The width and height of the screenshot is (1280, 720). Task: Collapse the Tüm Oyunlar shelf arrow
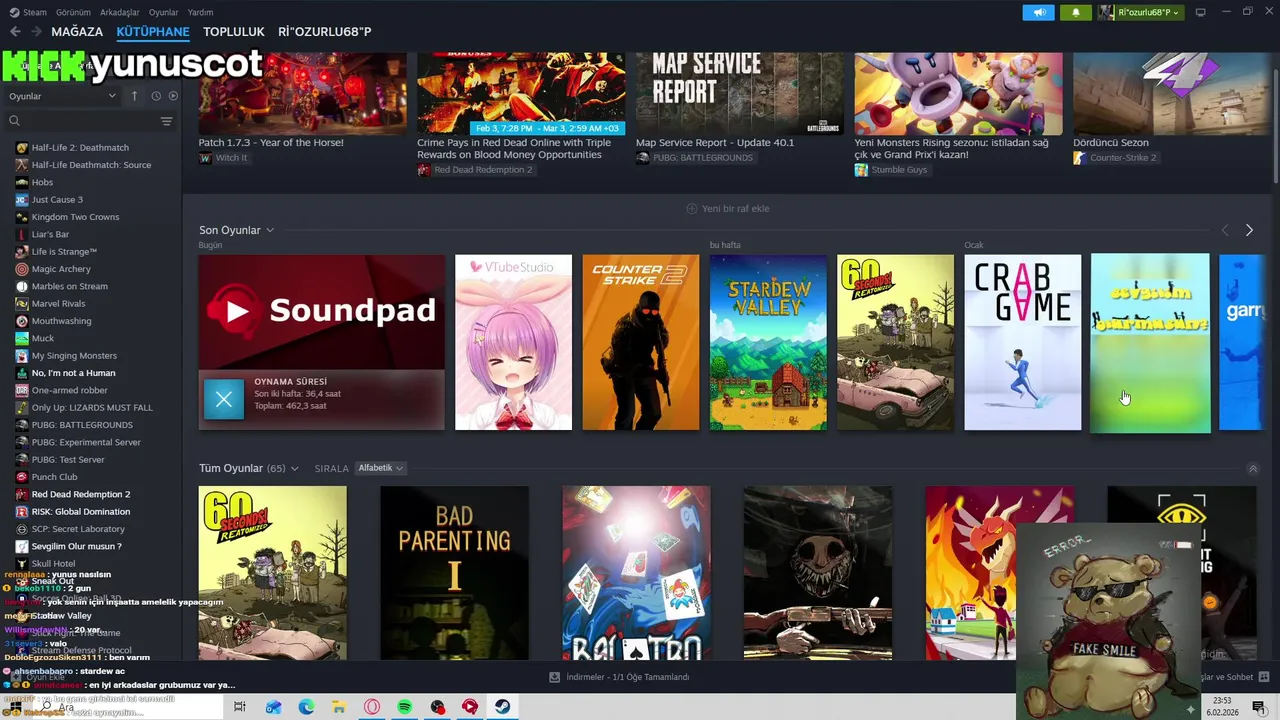[x=1253, y=468]
